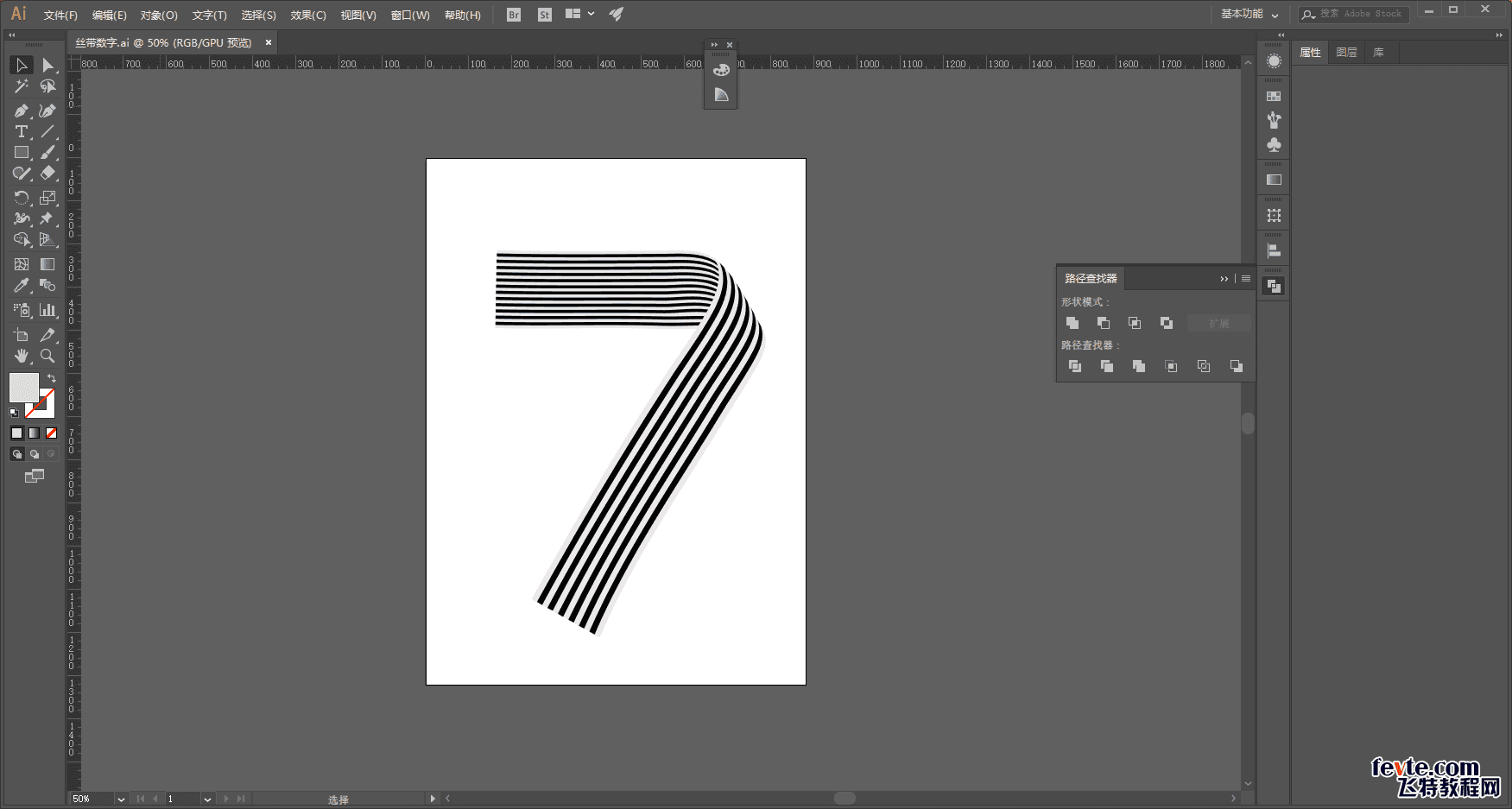Apply Minus Front in Pathfinder panel

coord(1104,323)
